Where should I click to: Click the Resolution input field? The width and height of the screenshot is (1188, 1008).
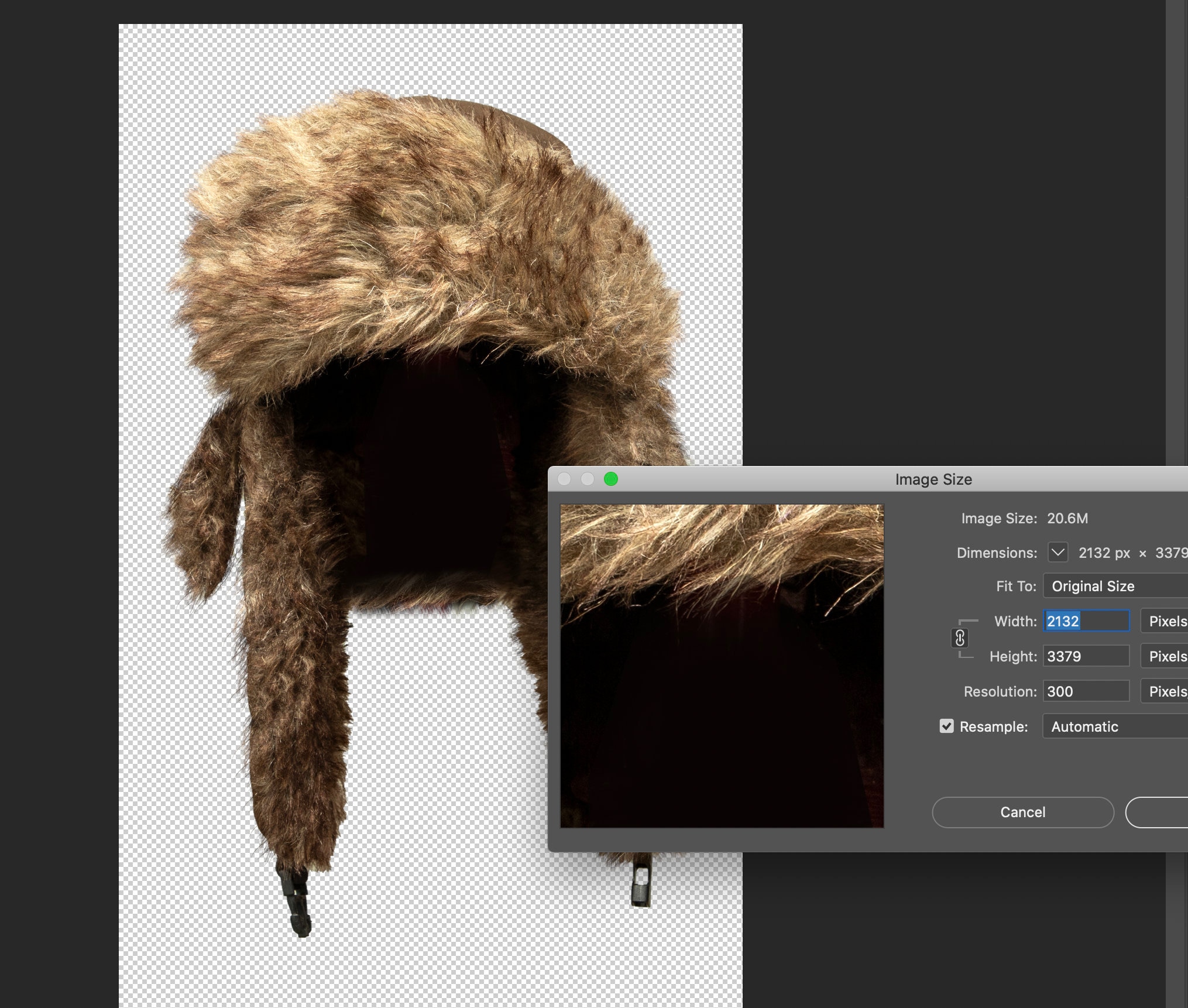[x=1087, y=691]
